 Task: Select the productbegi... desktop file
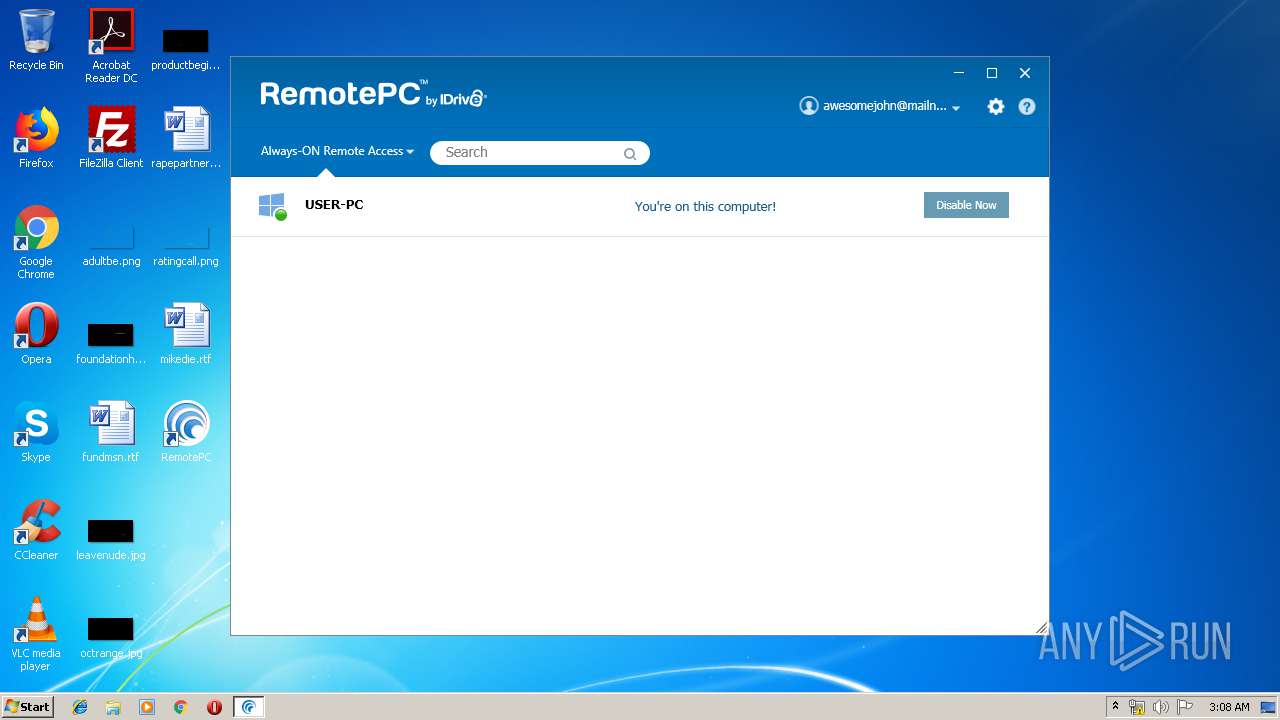click(186, 50)
